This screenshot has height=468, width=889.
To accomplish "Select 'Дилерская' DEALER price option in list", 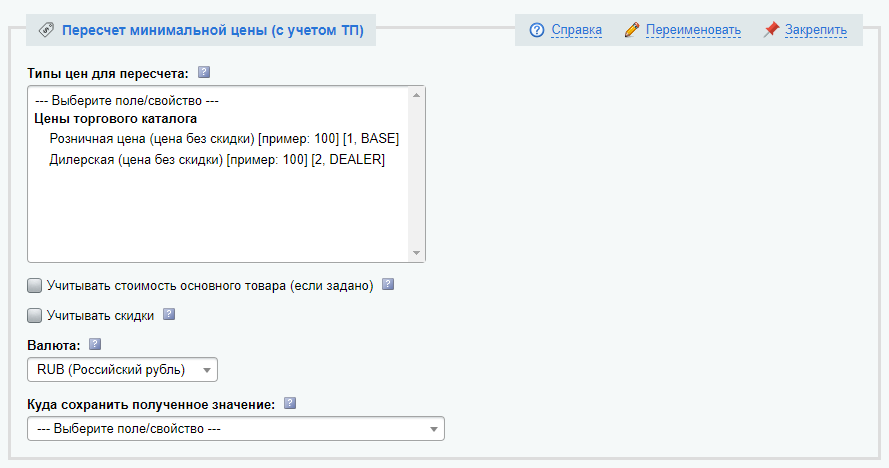I will 216,158.
